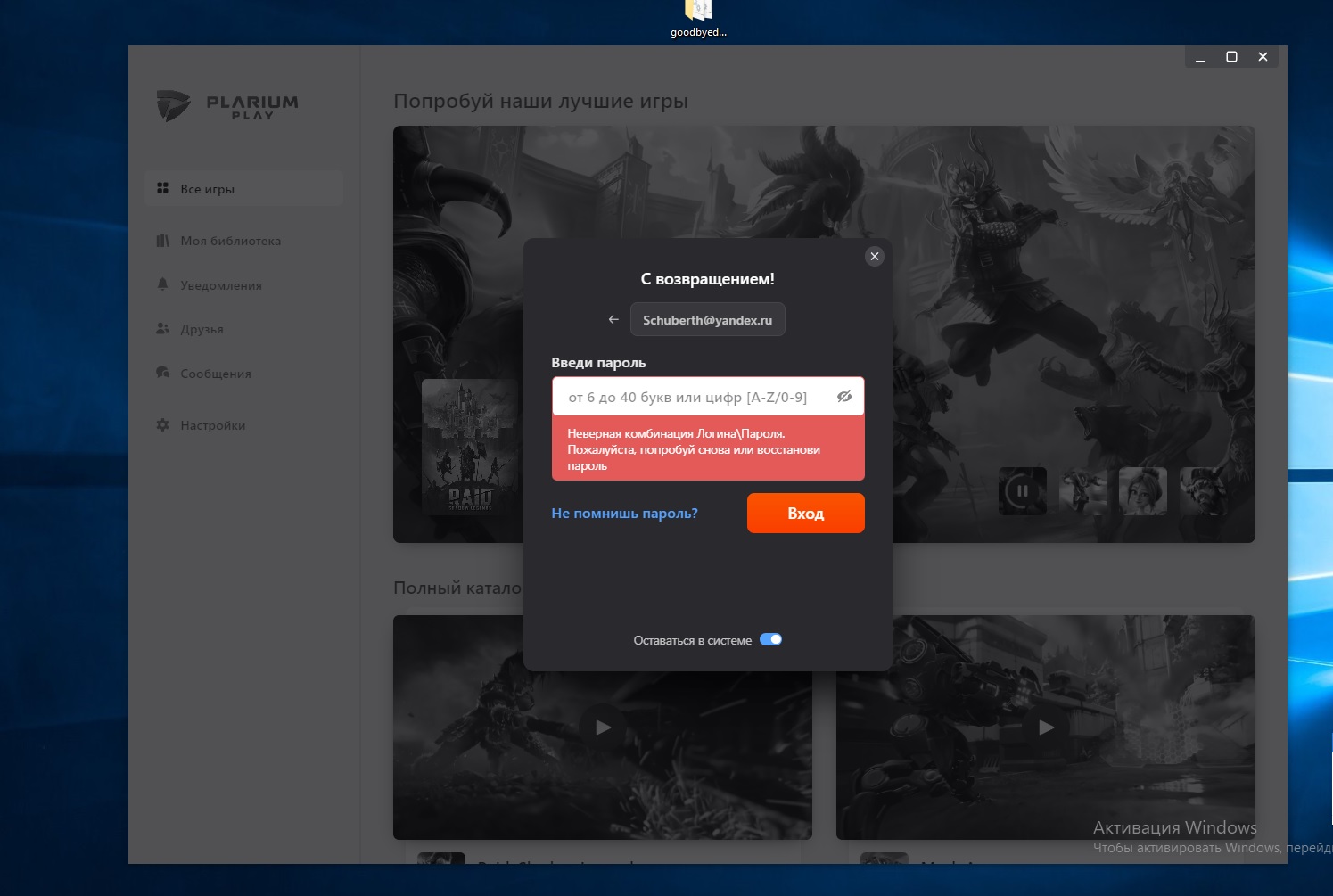Toggle password visibility eye icon
The image size is (1333, 896).
click(x=844, y=397)
